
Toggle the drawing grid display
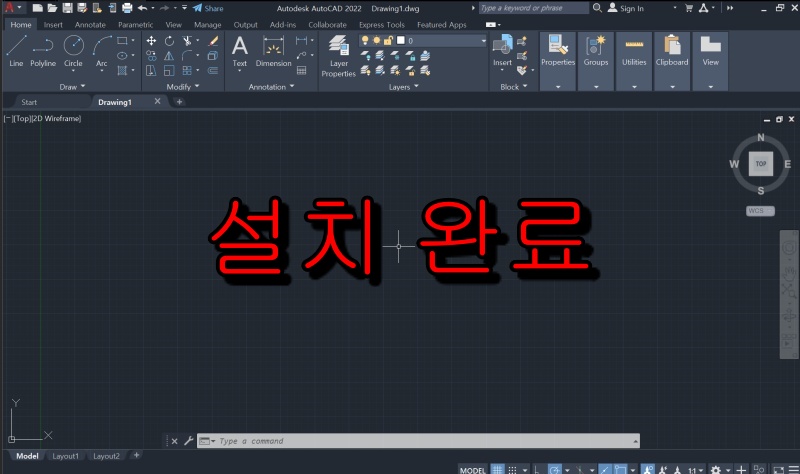(497, 469)
